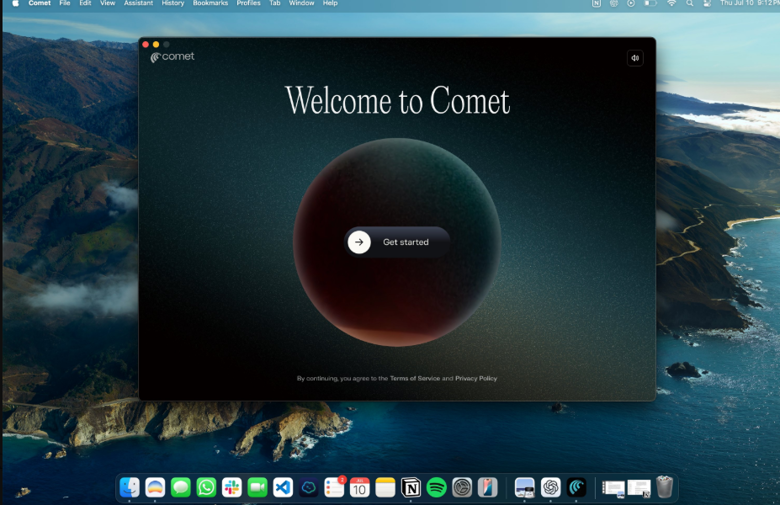Open Calendar from the dock
The image size is (780, 505).
point(359,488)
